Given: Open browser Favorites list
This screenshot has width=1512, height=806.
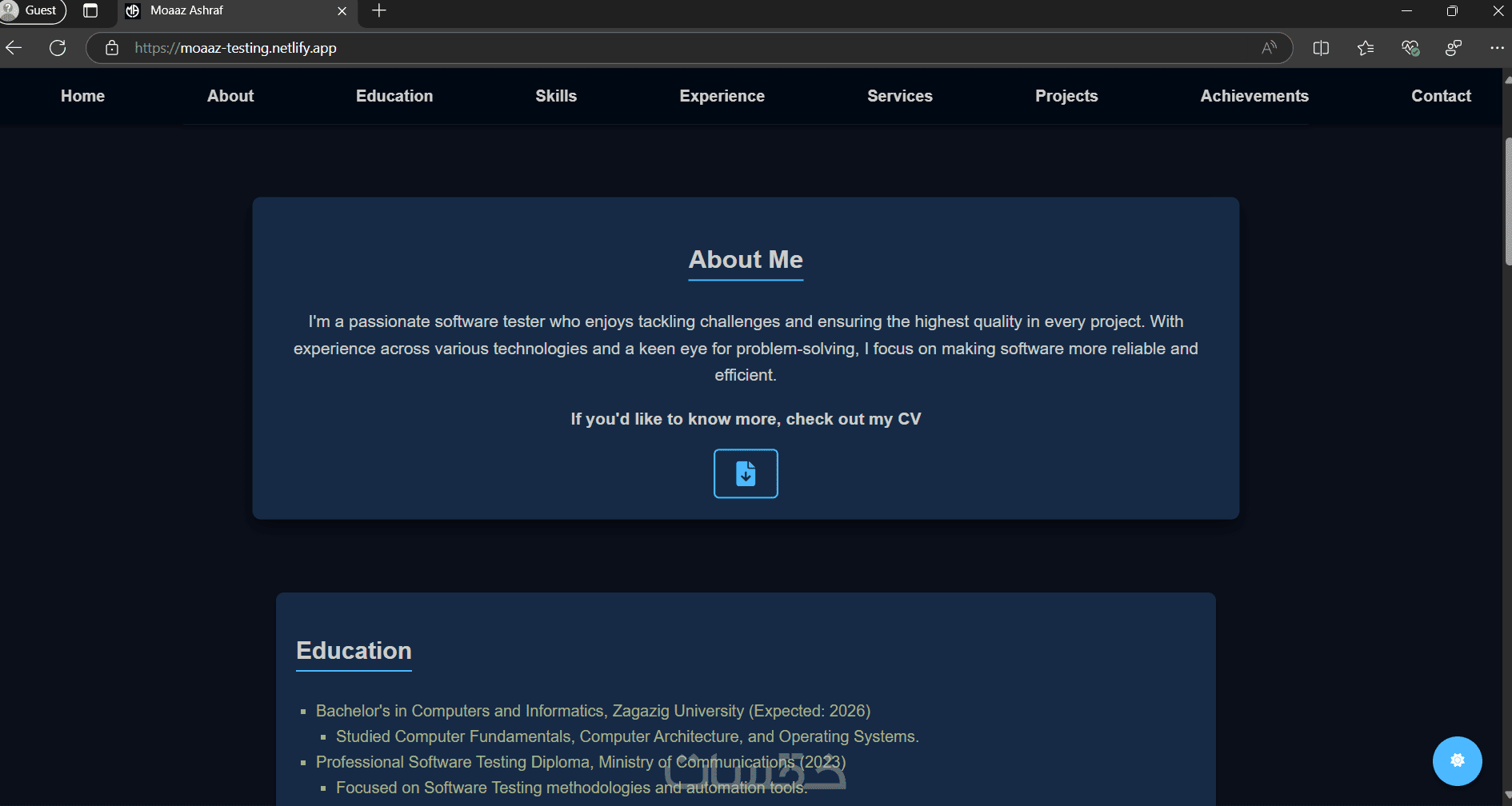Looking at the screenshot, I should pos(1366,48).
